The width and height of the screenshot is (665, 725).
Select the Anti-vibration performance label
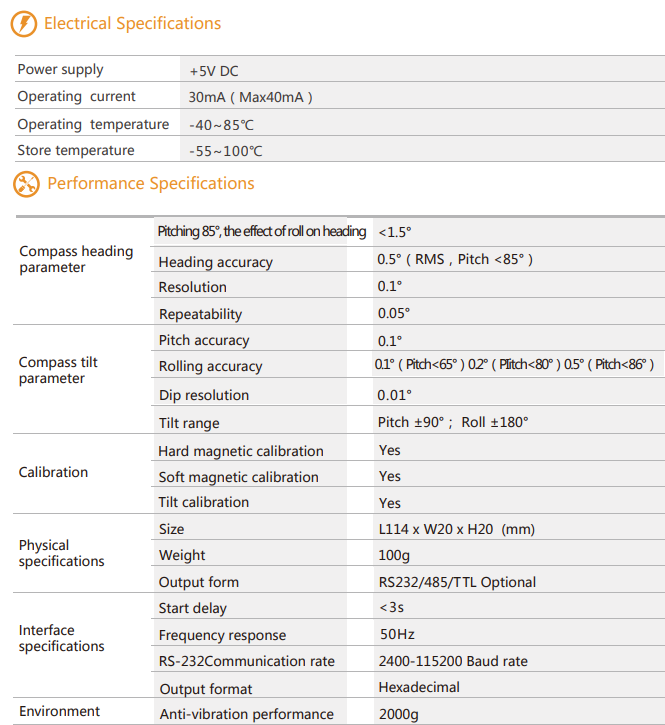click(x=246, y=714)
